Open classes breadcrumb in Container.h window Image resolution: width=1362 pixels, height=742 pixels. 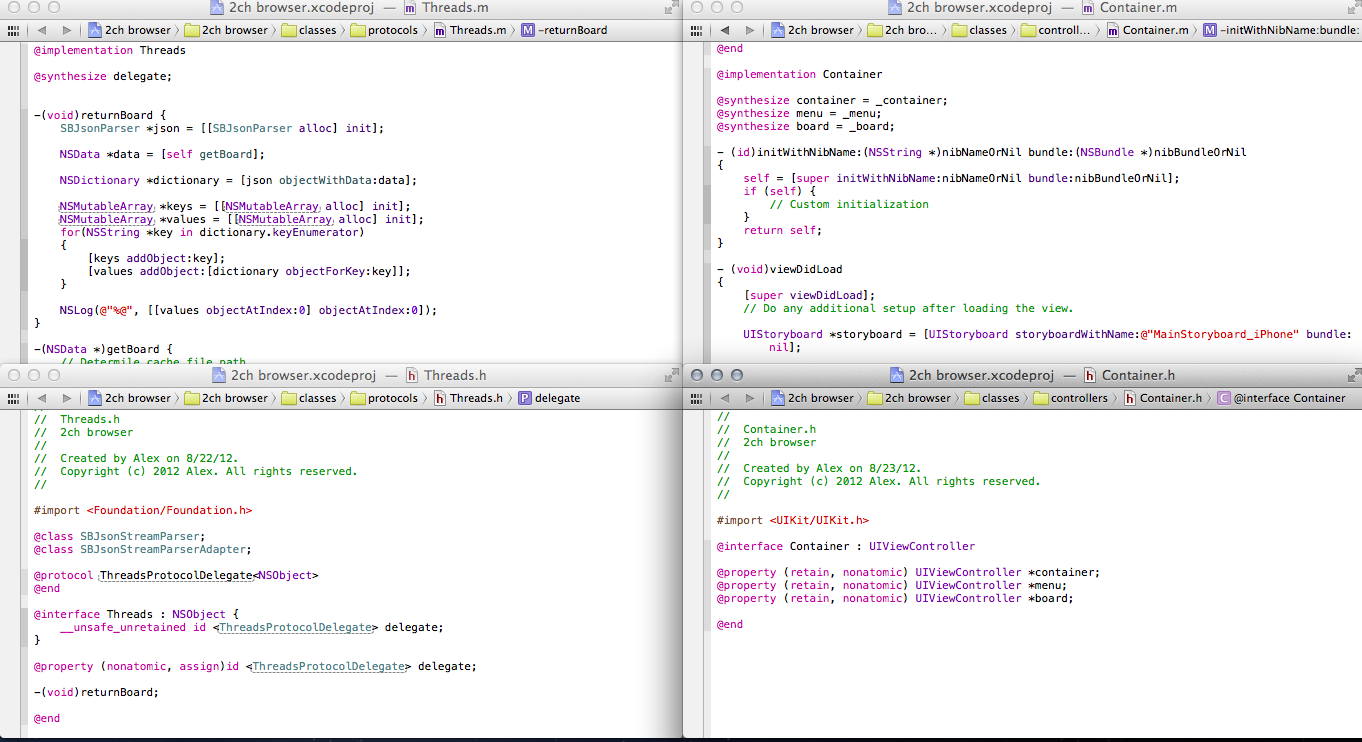992,398
